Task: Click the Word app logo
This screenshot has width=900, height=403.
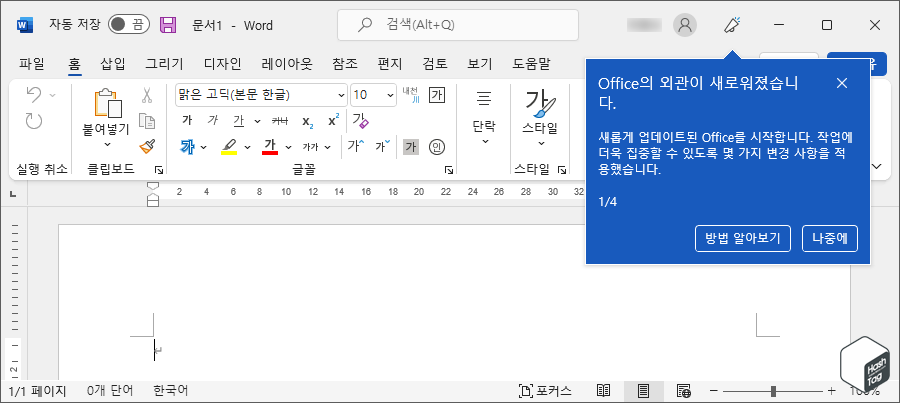Action: pyautogui.click(x=25, y=25)
